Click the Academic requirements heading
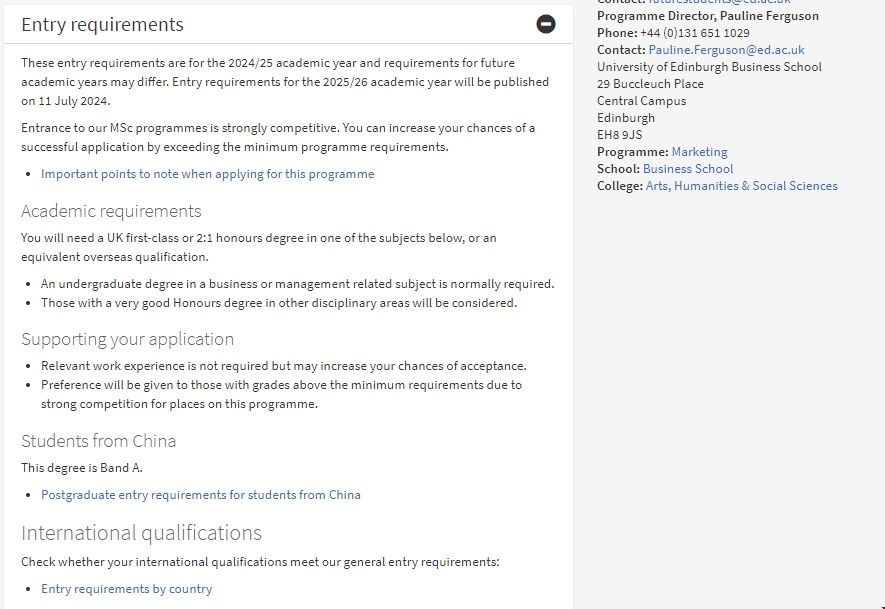The image size is (885, 609). click(110, 211)
